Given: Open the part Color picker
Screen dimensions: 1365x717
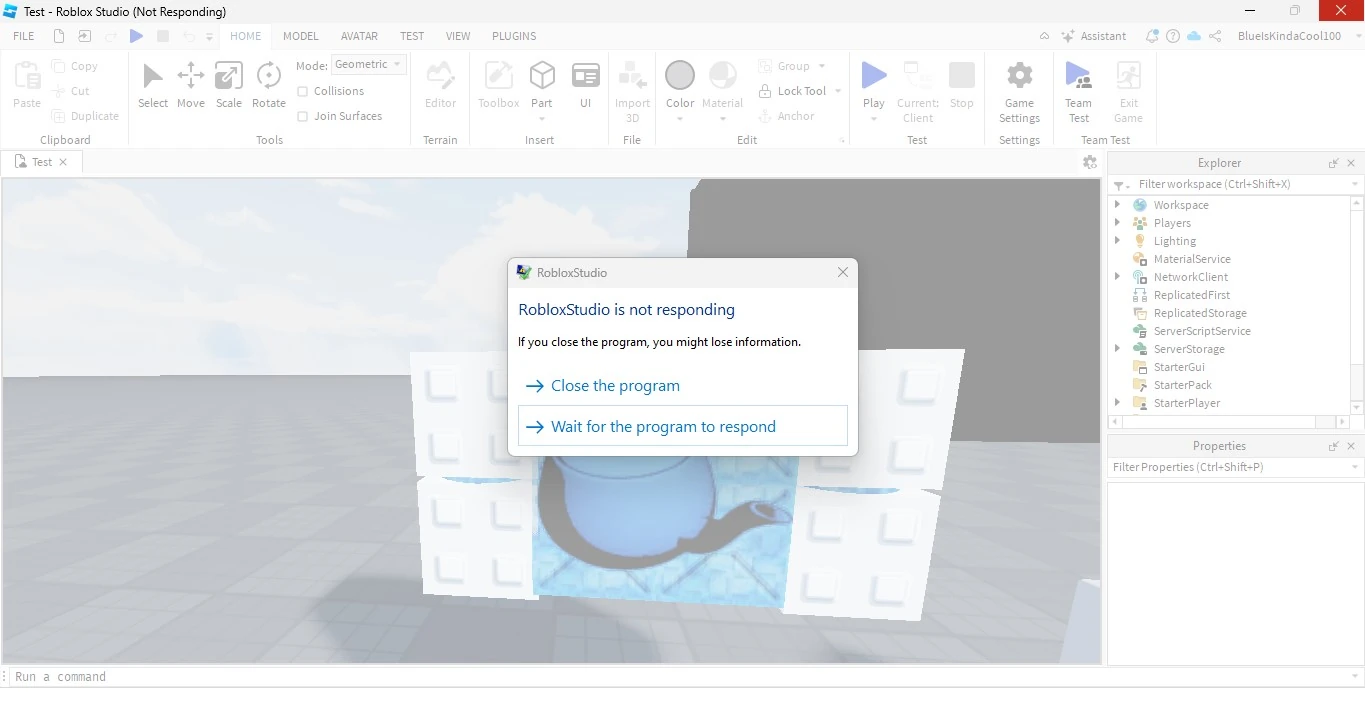Looking at the screenshot, I should tap(680, 73).
